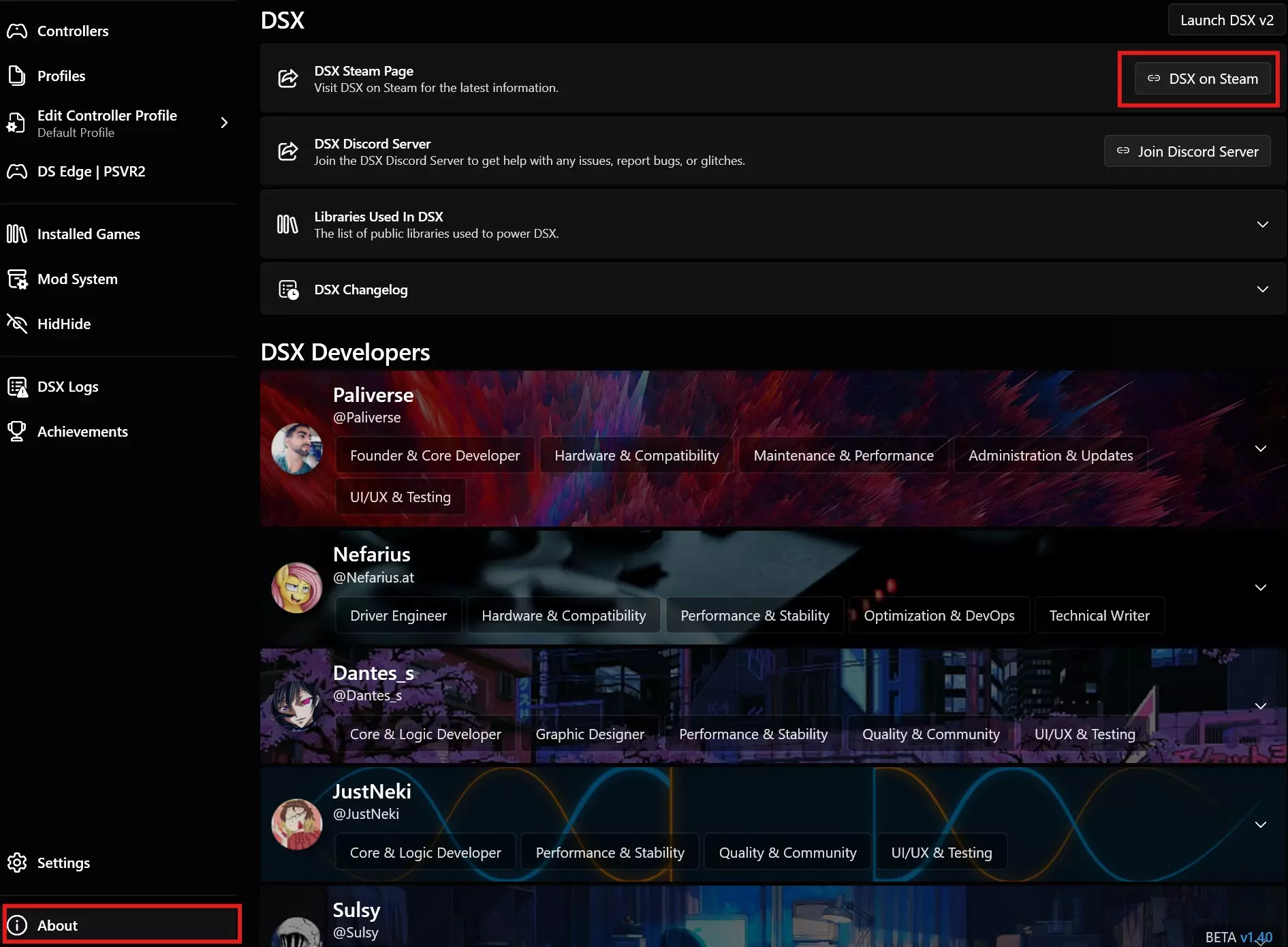
Task: Expand the DSX Changelog section
Action: point(1262,289)
